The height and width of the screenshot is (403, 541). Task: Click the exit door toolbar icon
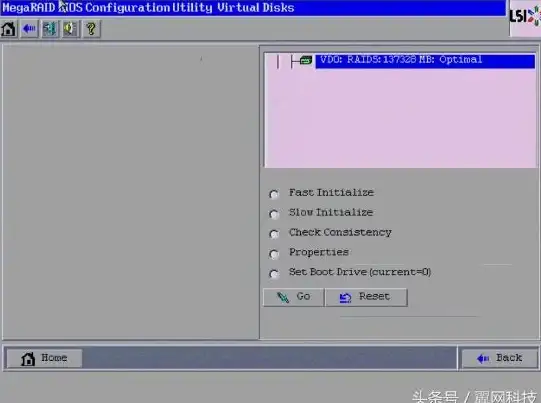coord(50,29)
